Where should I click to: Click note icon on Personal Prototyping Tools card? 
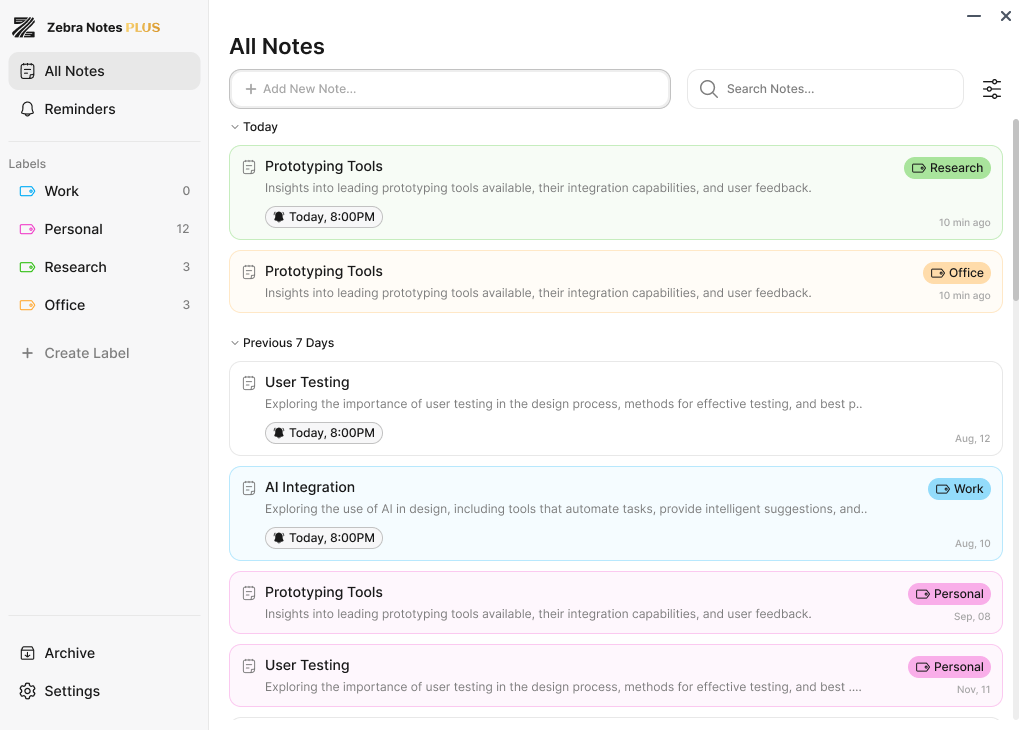pos(249,594)
